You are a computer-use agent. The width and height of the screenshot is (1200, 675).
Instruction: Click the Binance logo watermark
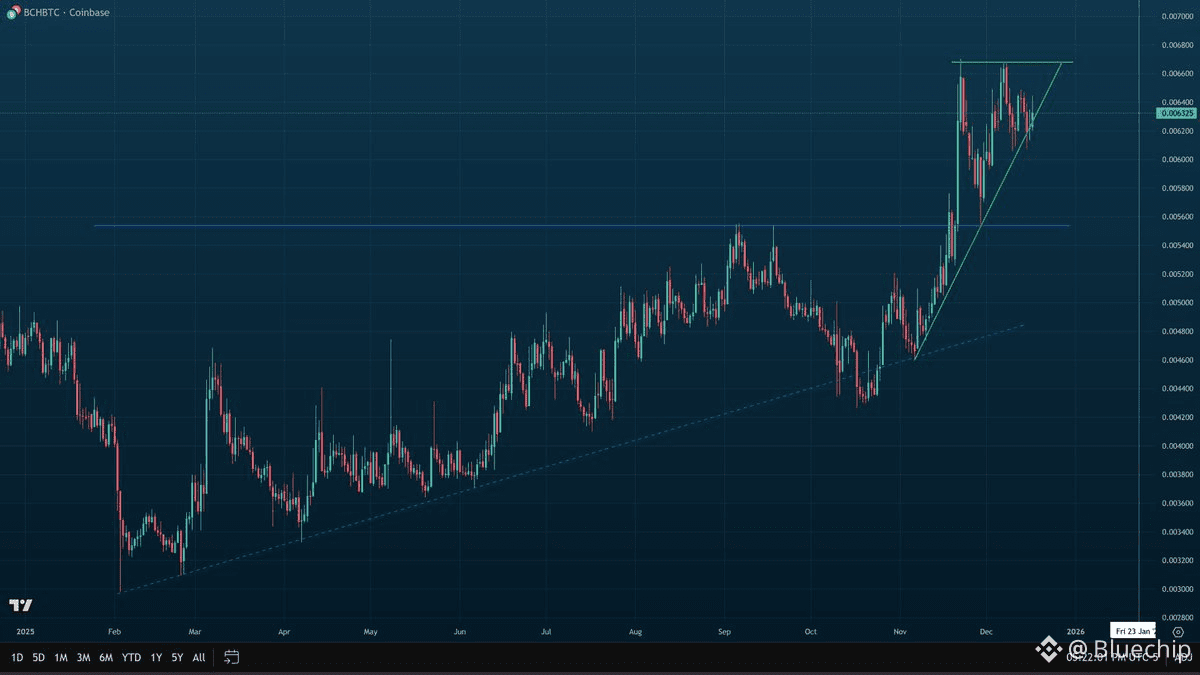1048,650
